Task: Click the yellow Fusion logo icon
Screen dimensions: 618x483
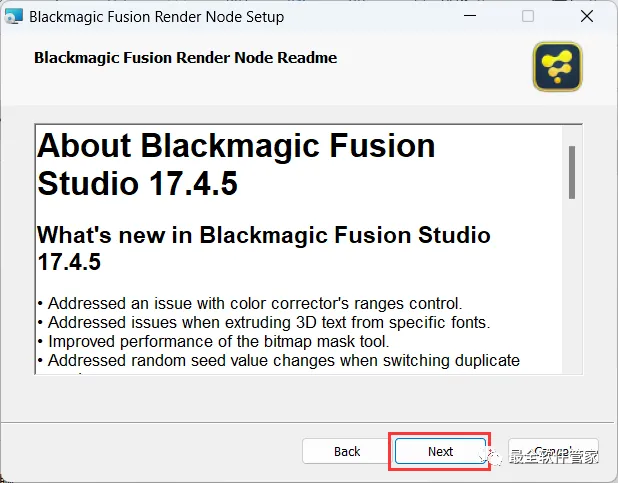Action: [x=557, y=67]
